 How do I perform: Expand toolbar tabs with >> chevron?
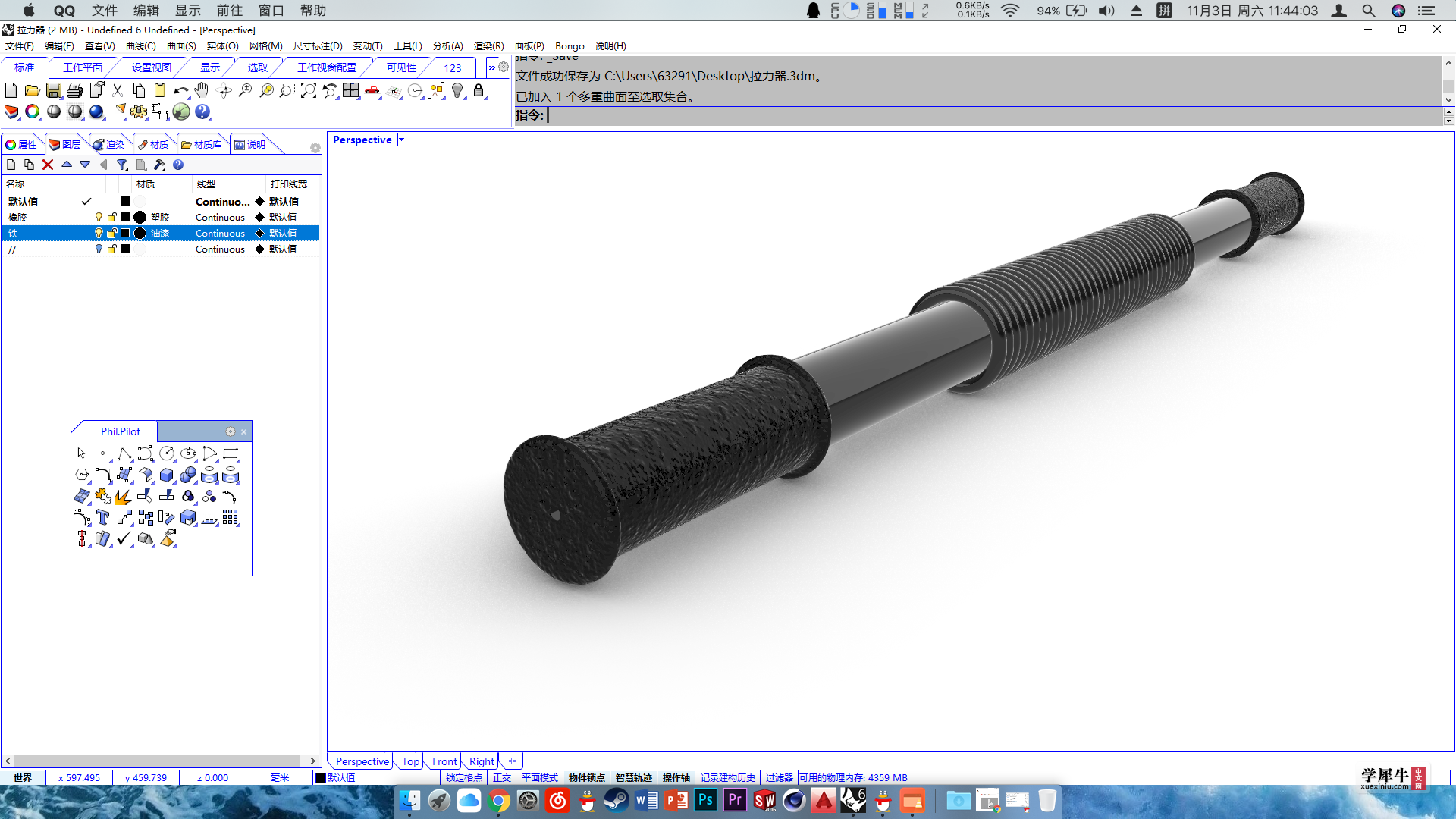[x=491, y=67]
